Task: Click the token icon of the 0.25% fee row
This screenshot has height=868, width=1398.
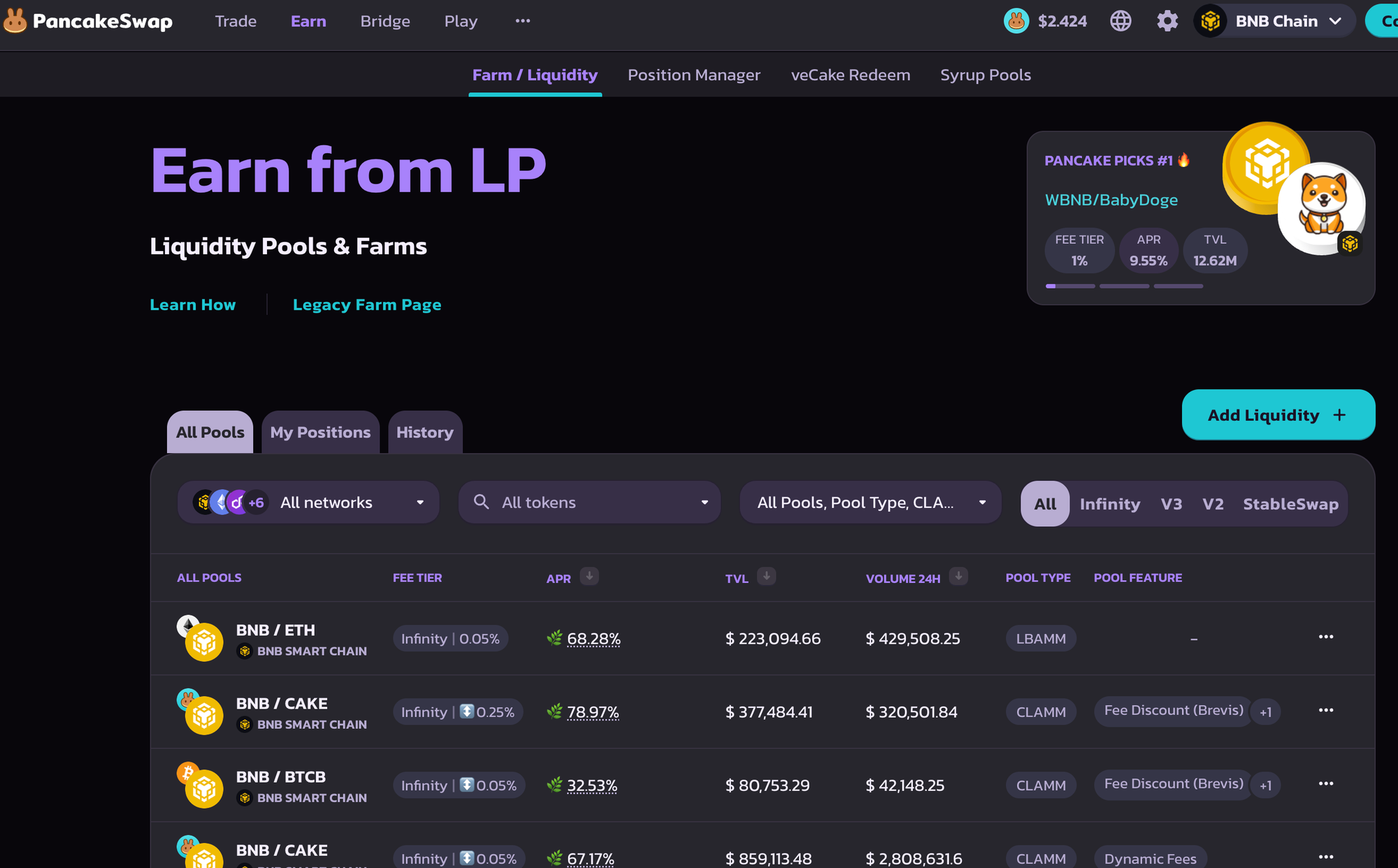Action: [200, 711]
